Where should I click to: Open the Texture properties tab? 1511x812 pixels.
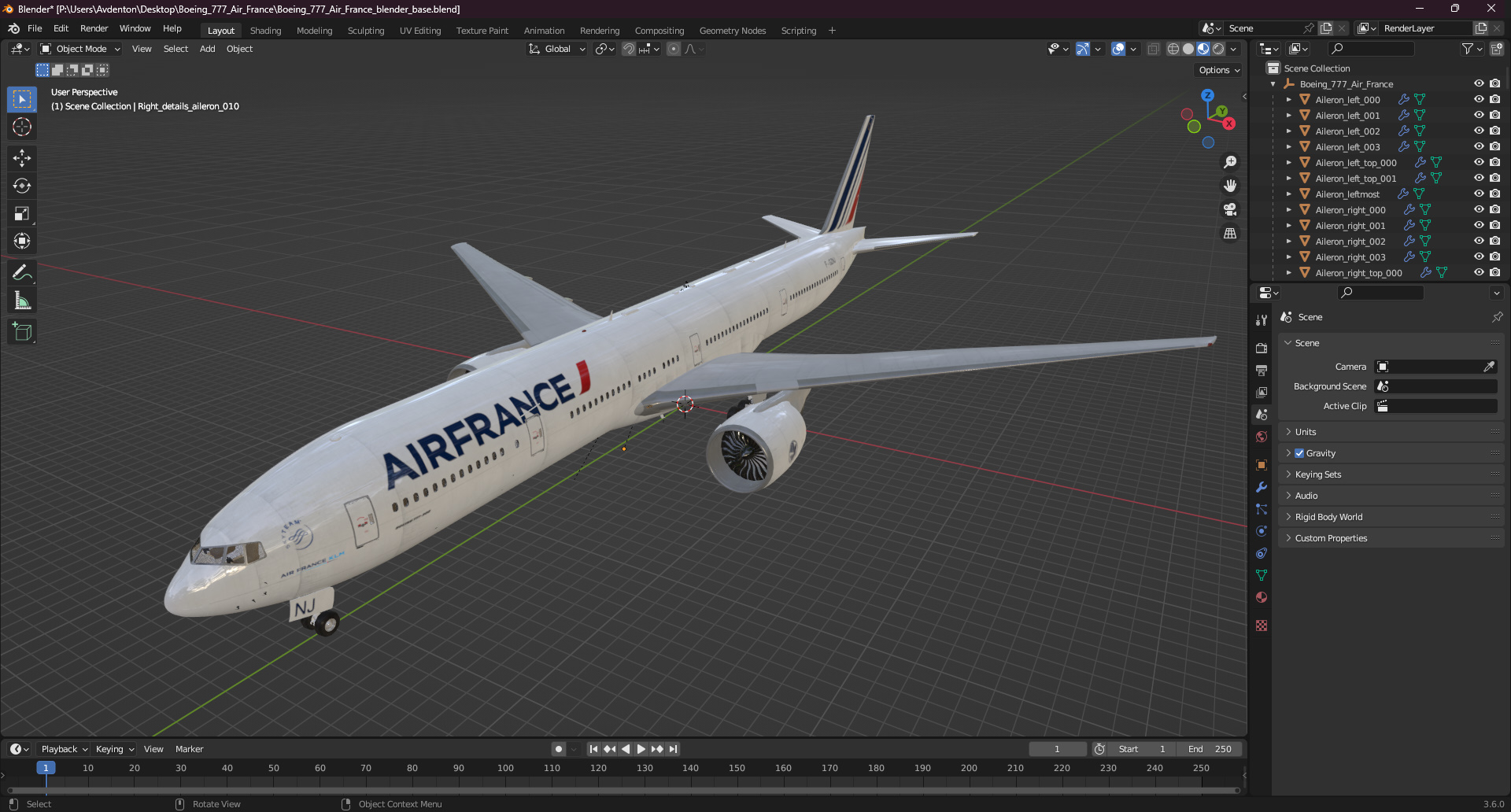pyautogui.click(x=1262, y=626)
